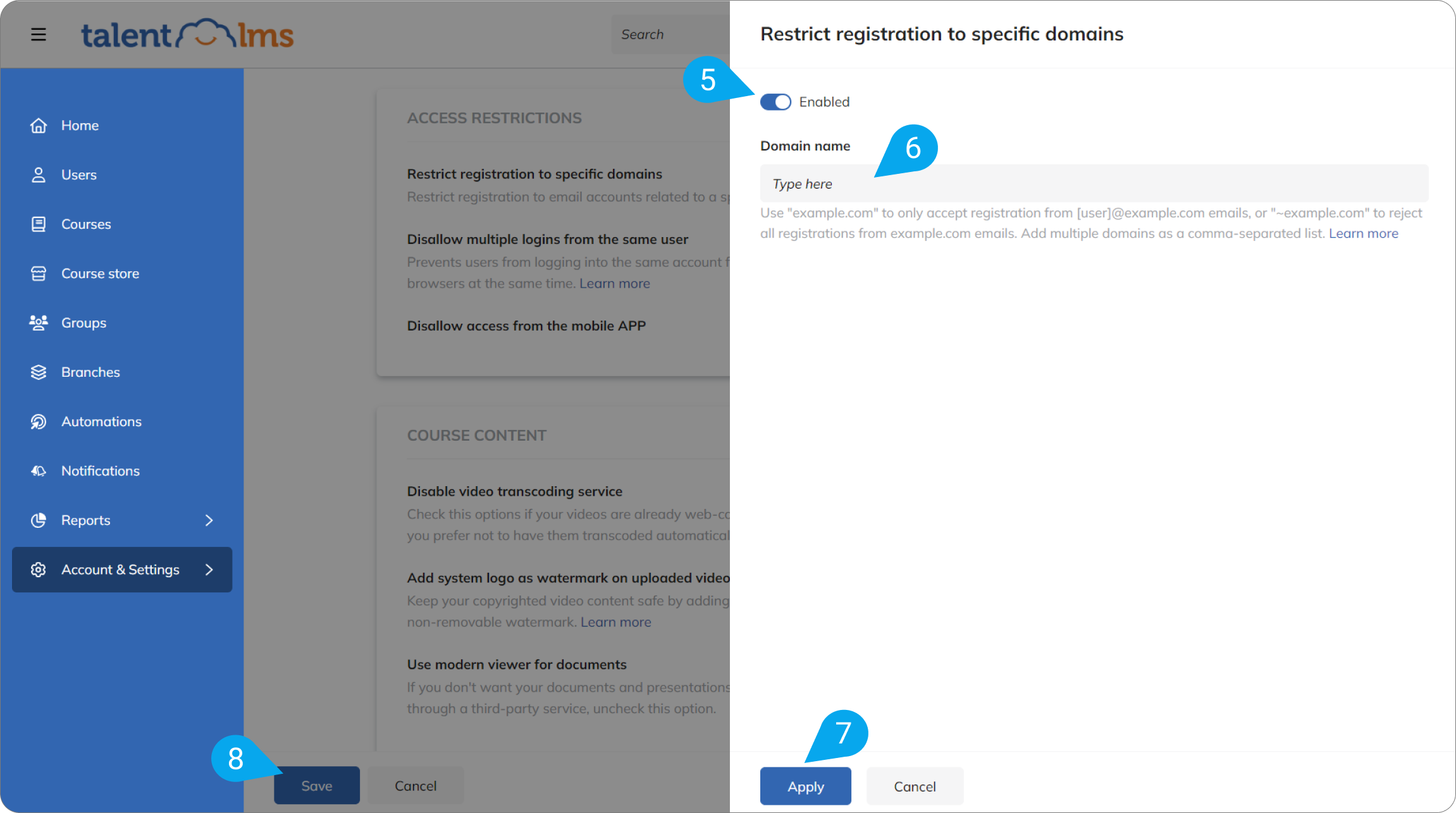Select the Notifications bell icon
Screen dimensions: 1456x813
click(x=39, y=470)
